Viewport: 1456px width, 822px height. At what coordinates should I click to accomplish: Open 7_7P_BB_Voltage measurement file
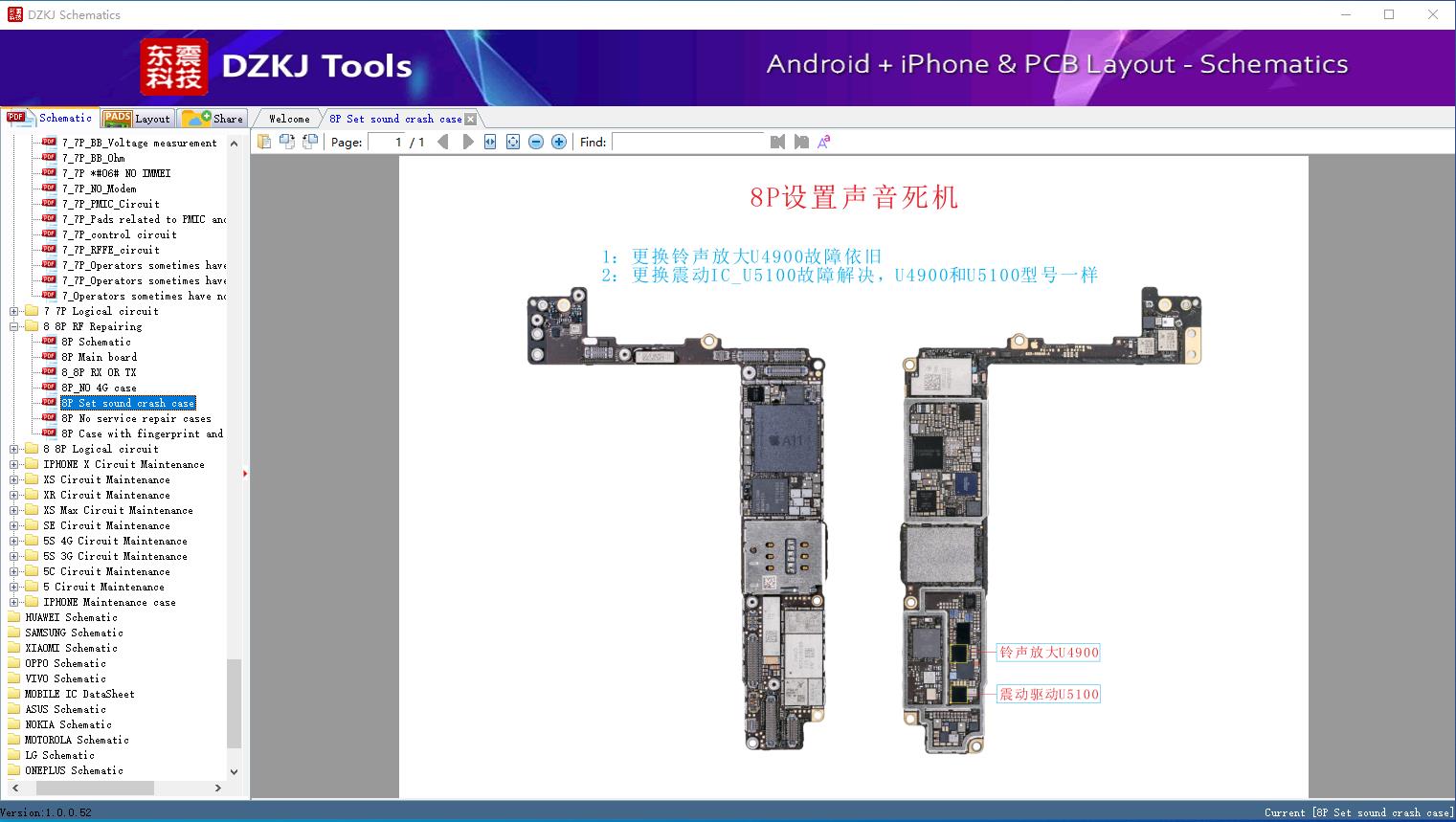(140, 143)
